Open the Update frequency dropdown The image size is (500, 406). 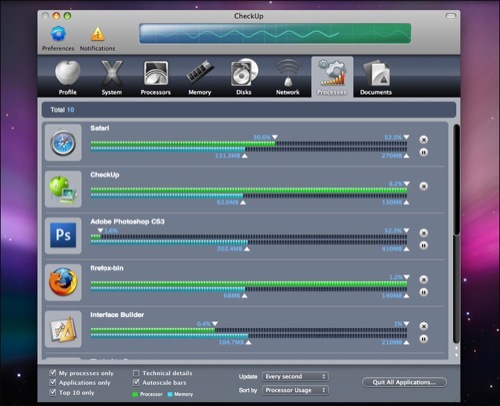click(295, 376)
